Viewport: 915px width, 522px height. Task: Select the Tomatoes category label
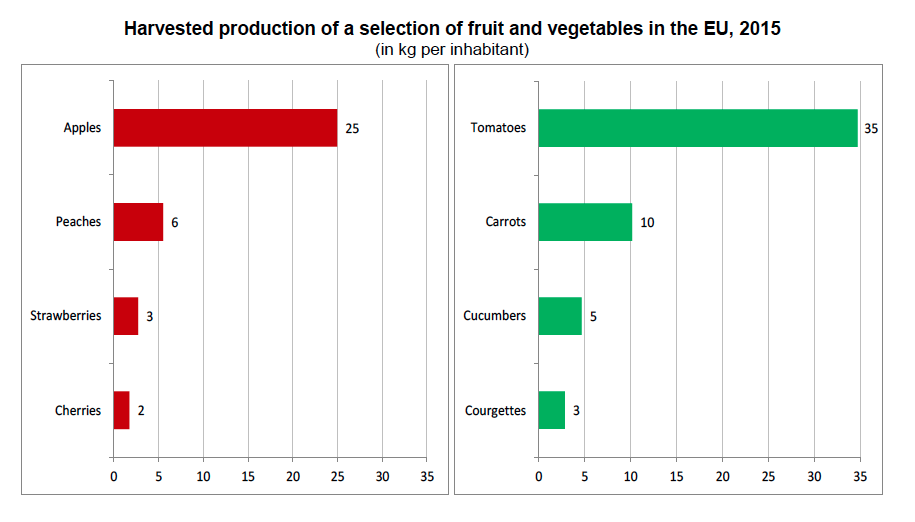(x=497, y=128)
